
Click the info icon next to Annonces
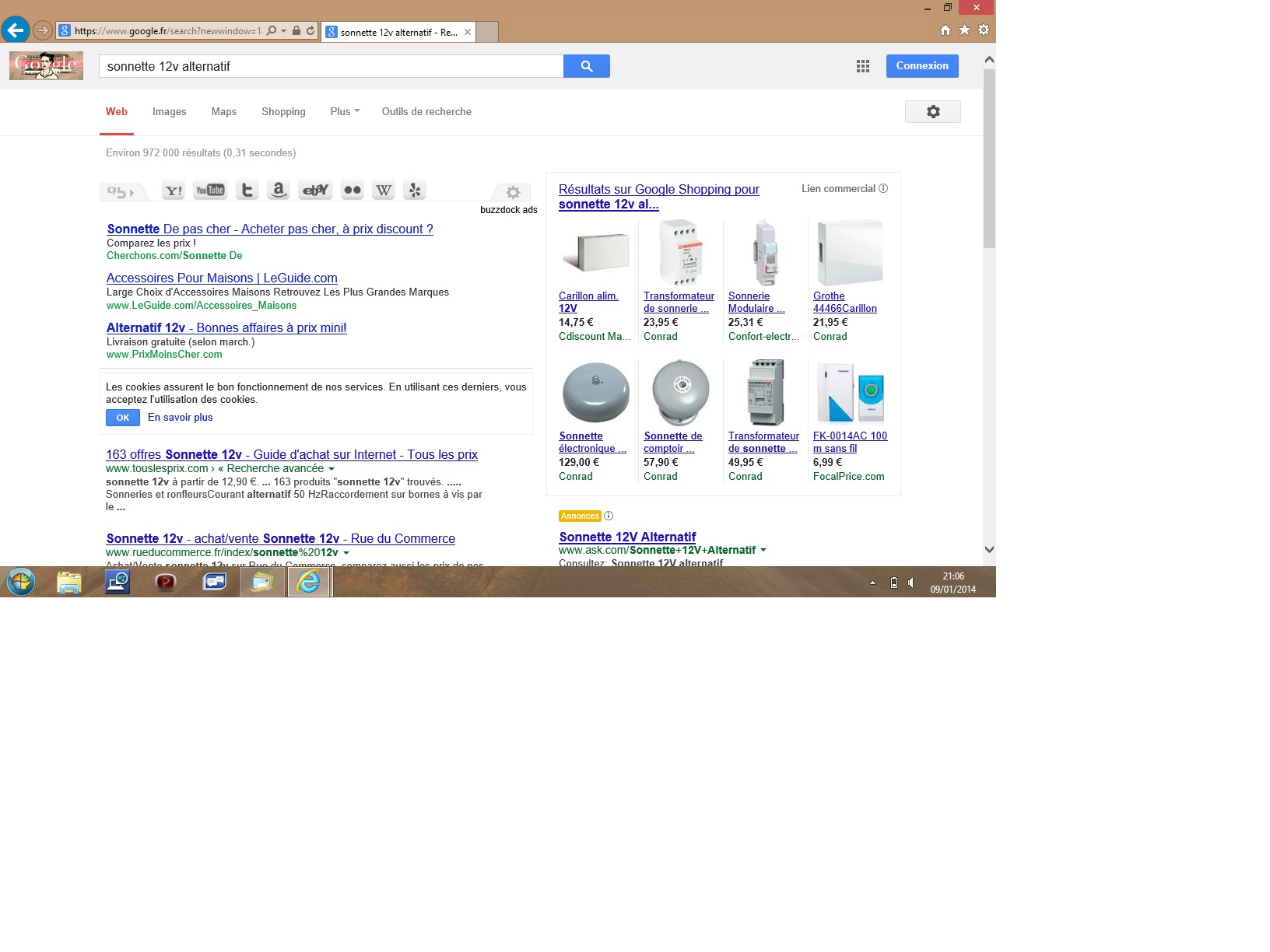609,516
